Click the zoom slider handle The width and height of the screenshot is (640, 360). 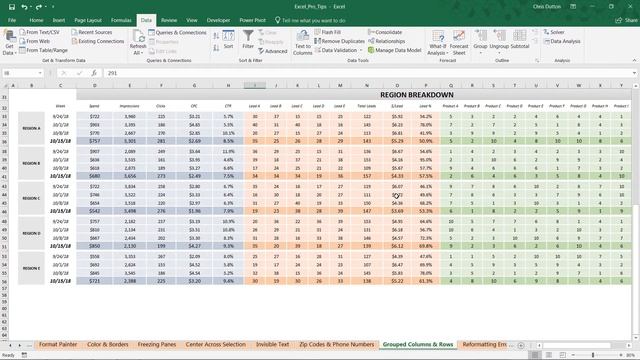(593, 355)
